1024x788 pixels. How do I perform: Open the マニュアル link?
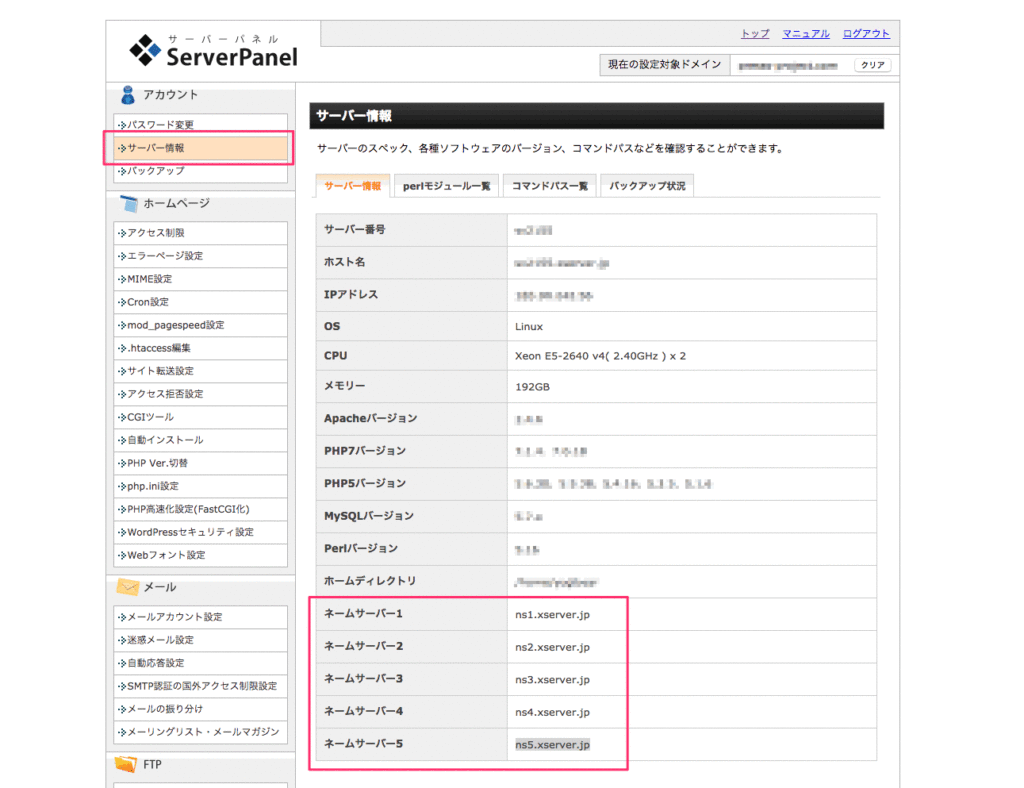point(806,33)
